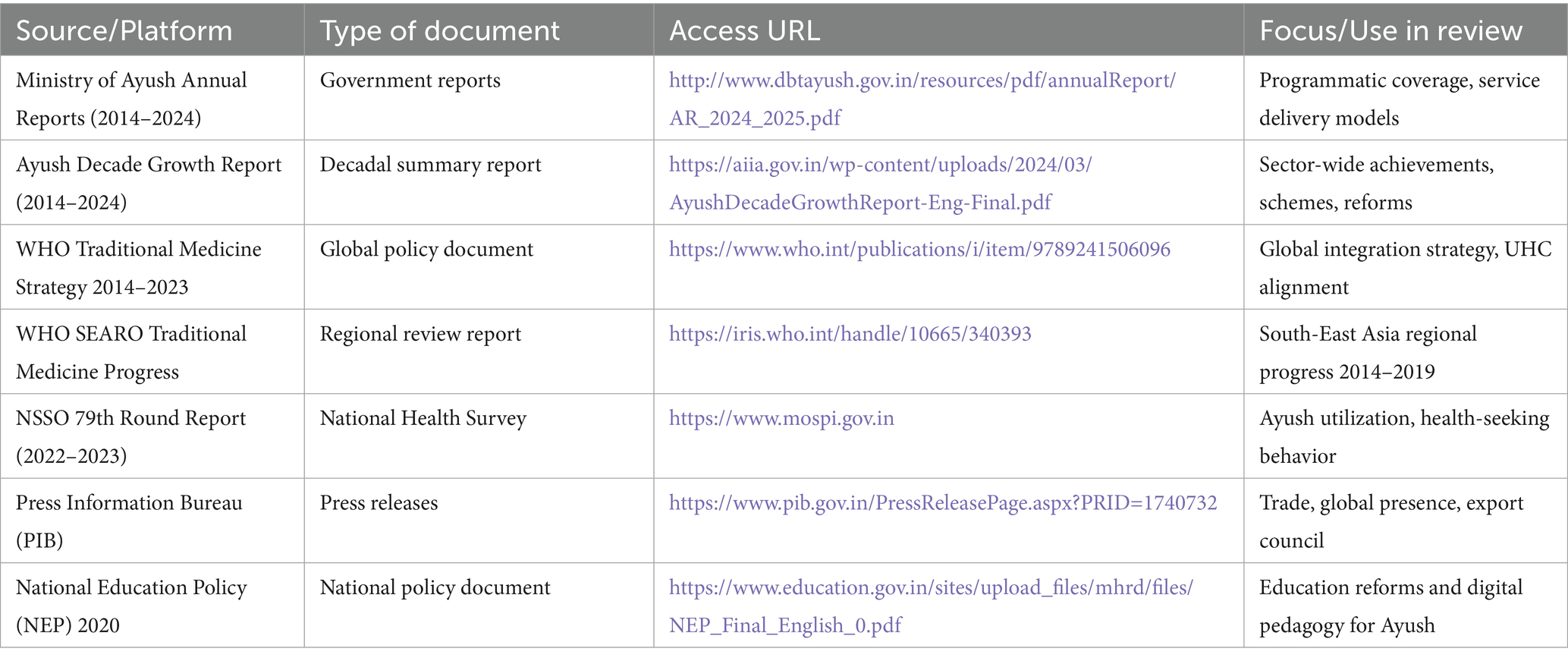Screen dimensions: 1568x661
Task: Select the Regional review report cell
Action: pyautogui.click(x=420, y=334)
